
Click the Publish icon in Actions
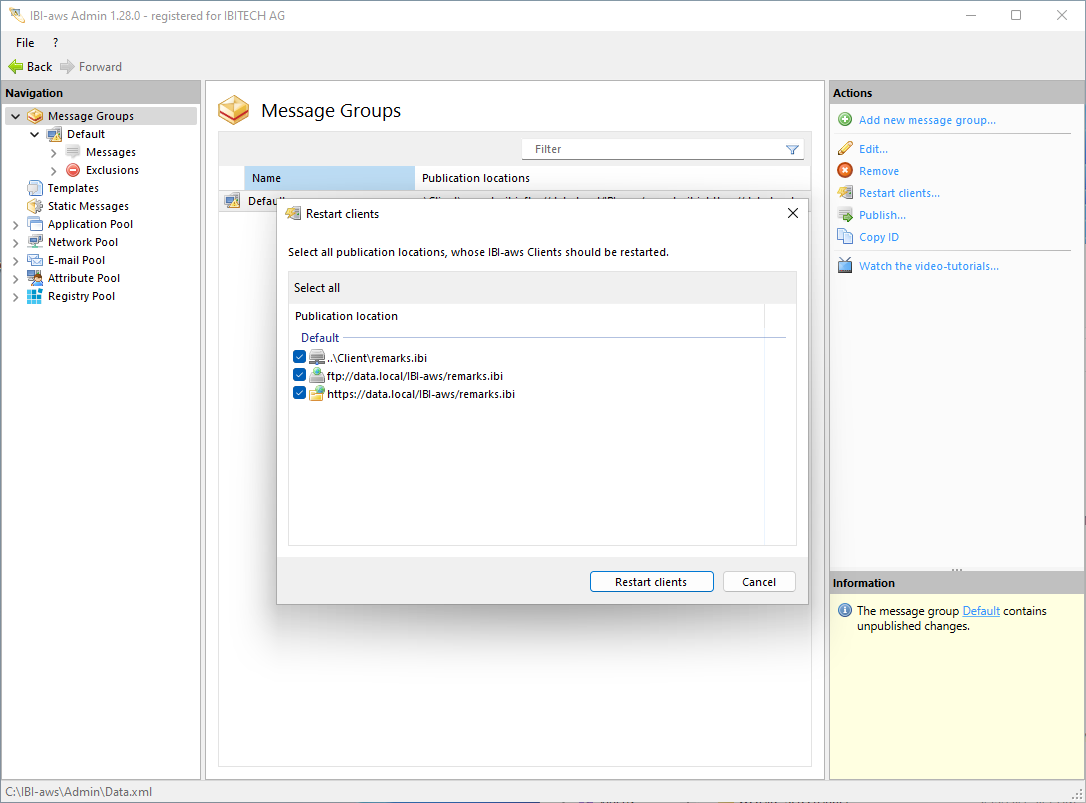[x=845, y=215]
